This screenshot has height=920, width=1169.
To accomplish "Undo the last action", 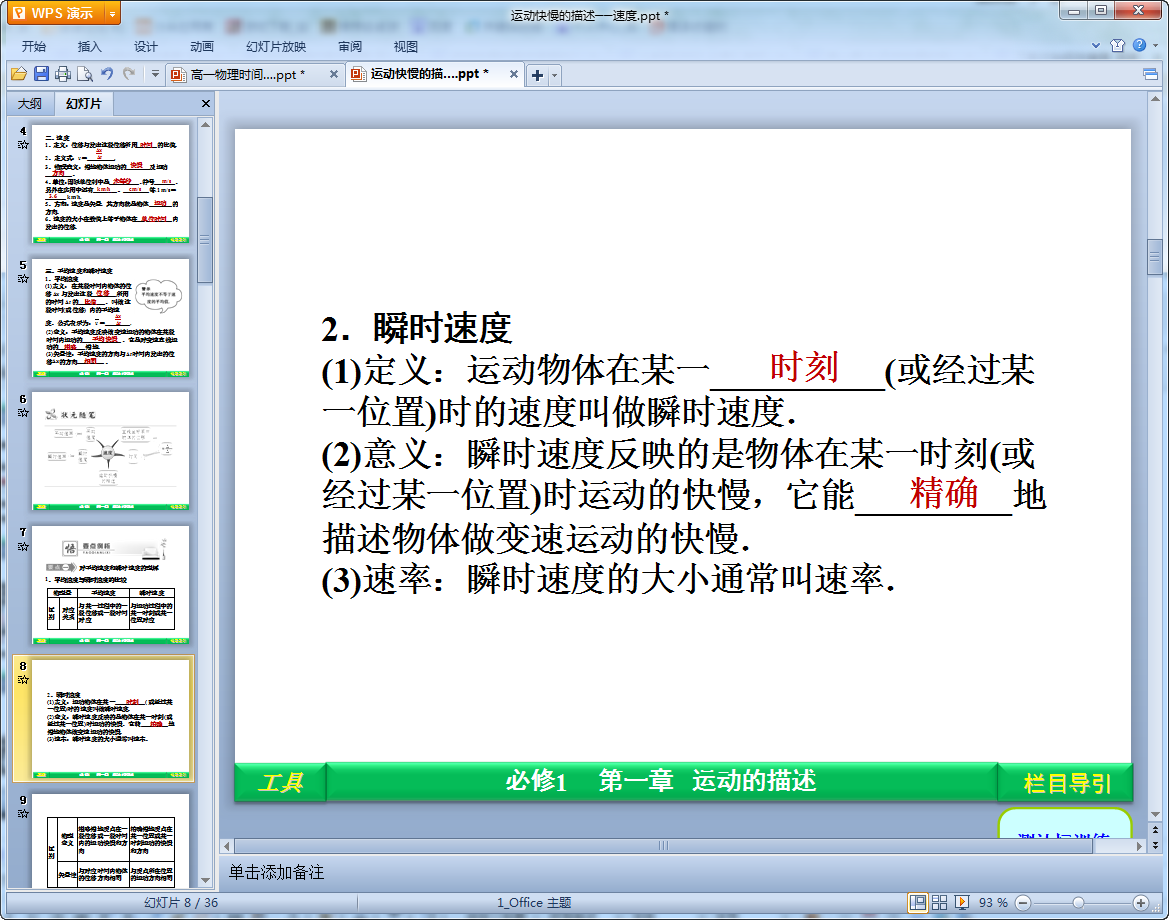I will pos(107,74).
